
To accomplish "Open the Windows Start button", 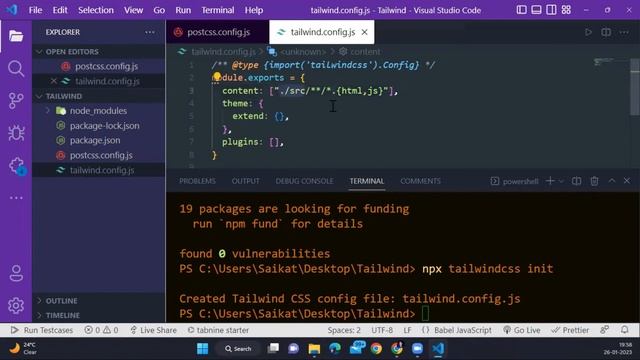I will coord(202,349).
